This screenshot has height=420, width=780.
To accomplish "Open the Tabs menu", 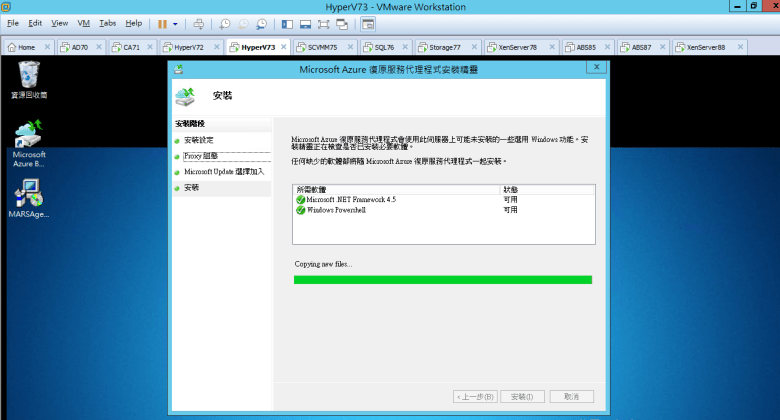I will (107, 23).
